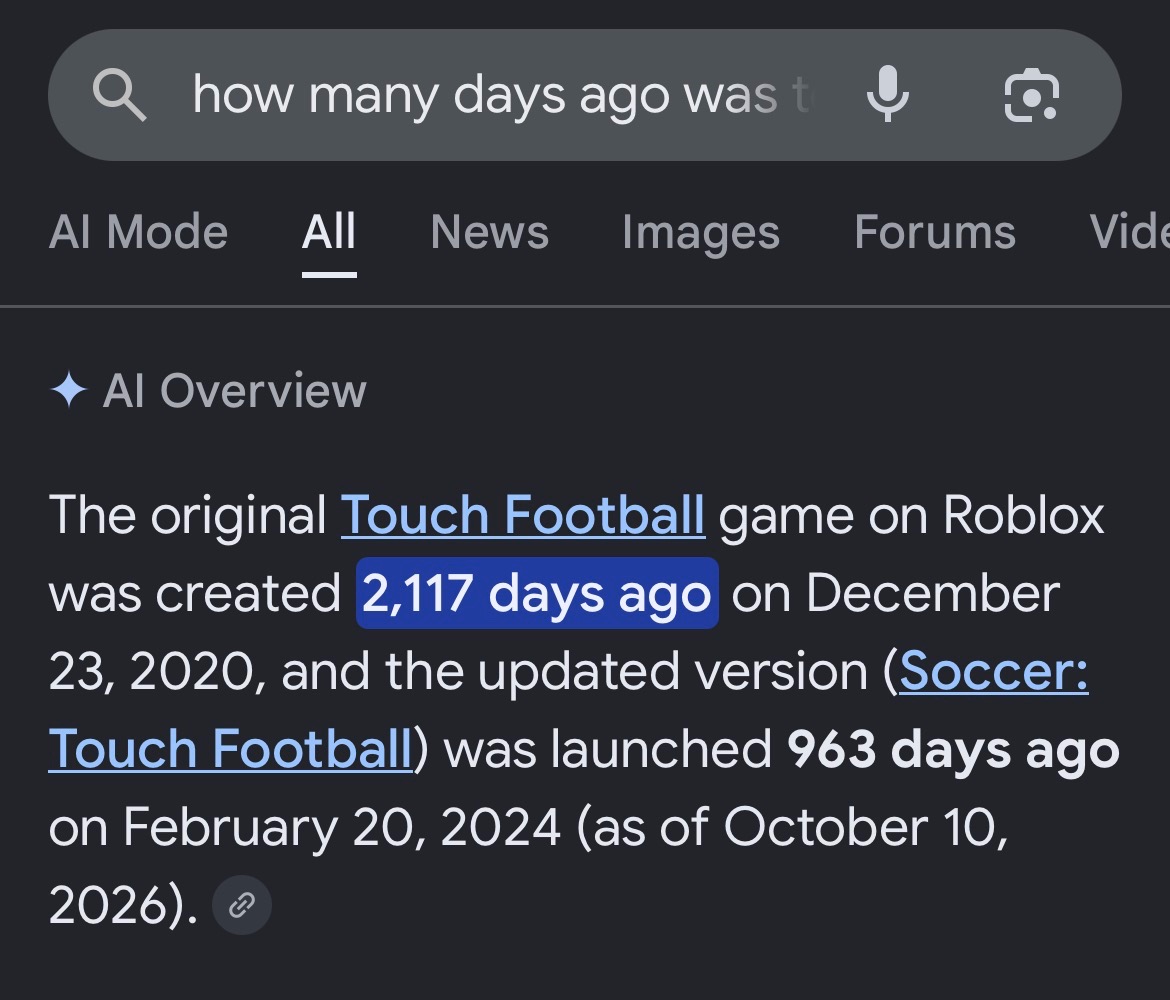Switch to the AI Mode tab

point(138,231)
